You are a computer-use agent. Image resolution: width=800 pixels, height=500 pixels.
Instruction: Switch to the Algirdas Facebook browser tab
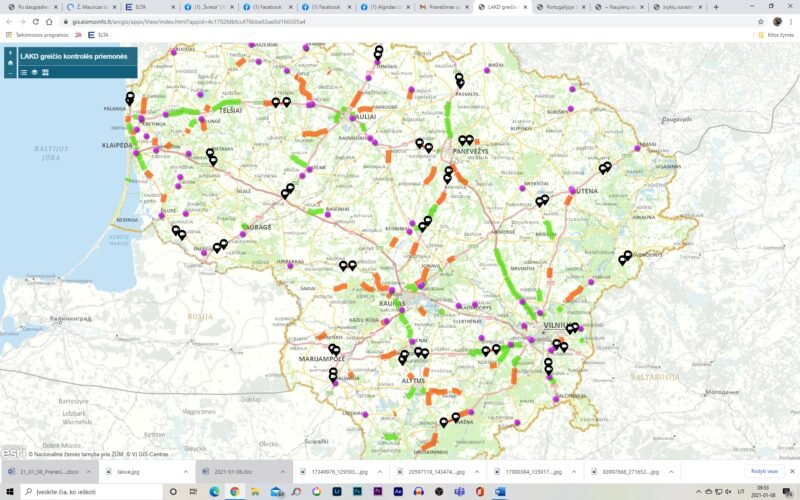(383, 7)
